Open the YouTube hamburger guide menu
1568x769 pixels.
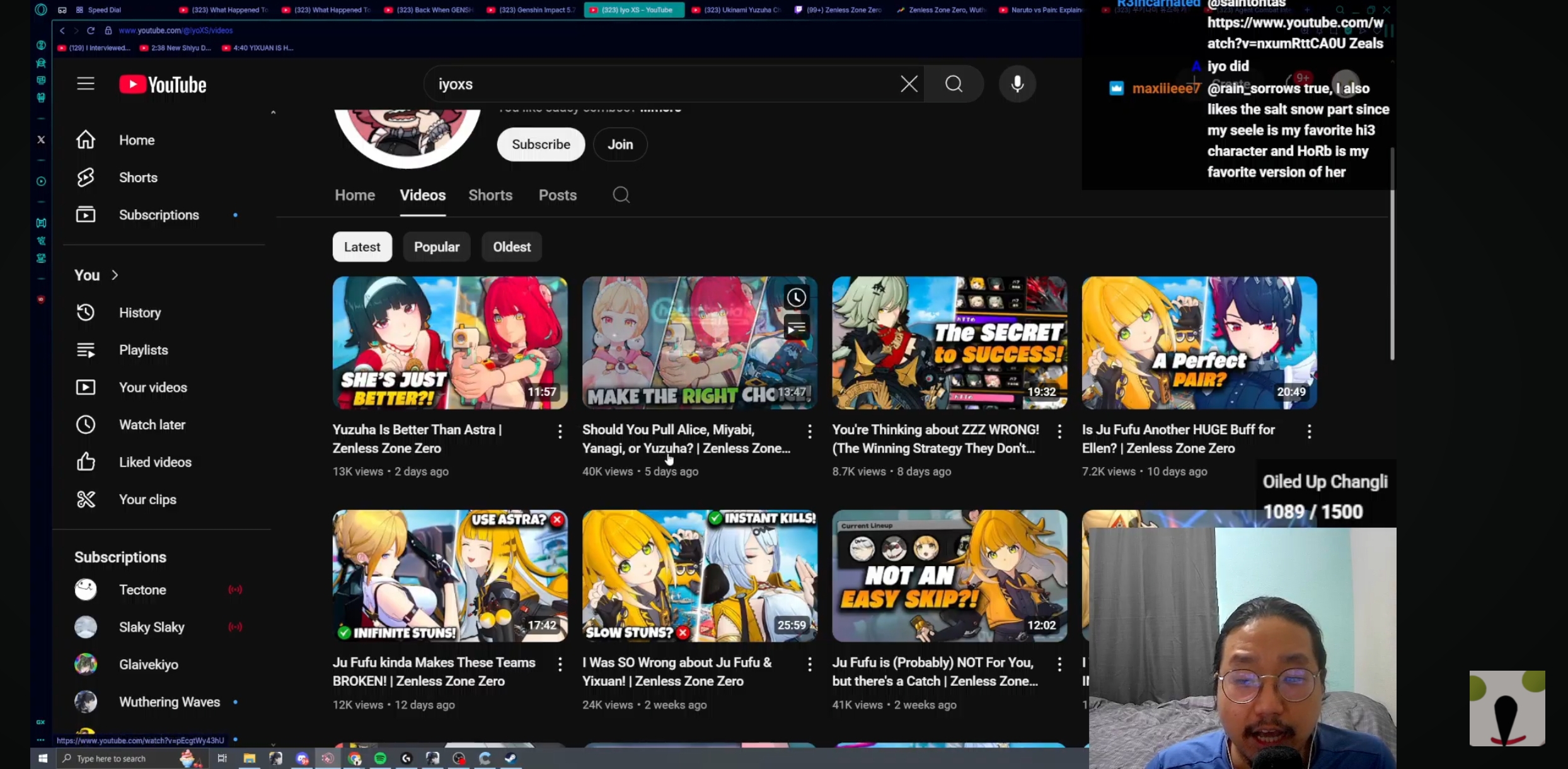point(86,84)
